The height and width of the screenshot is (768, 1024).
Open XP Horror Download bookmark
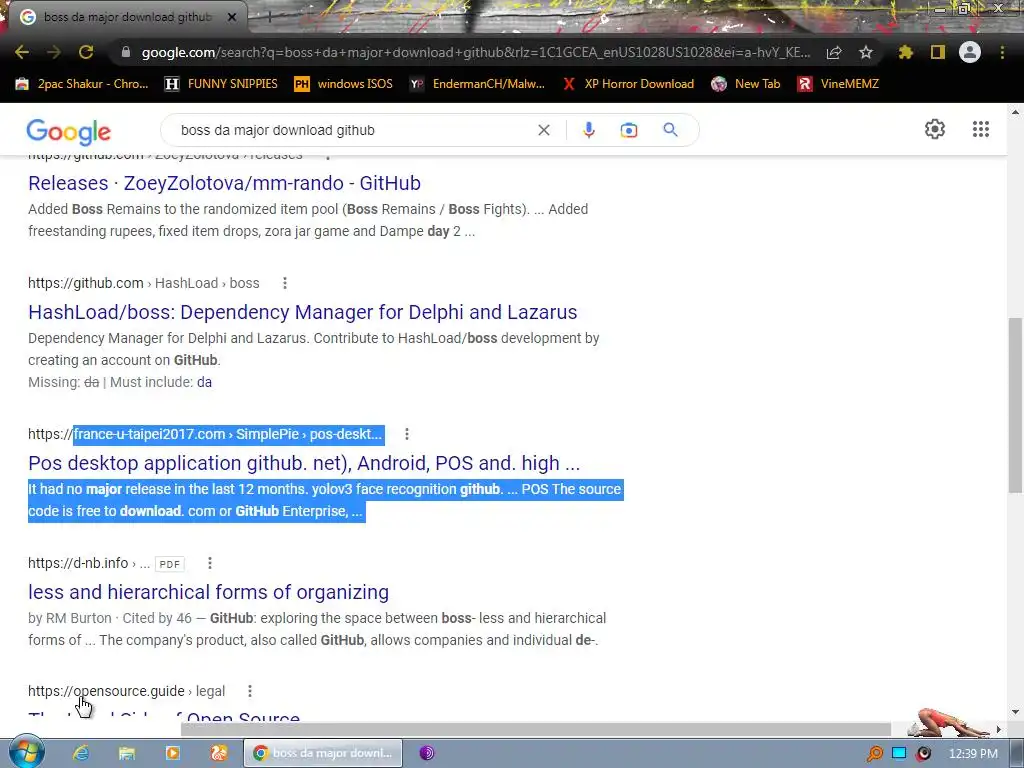628,84
